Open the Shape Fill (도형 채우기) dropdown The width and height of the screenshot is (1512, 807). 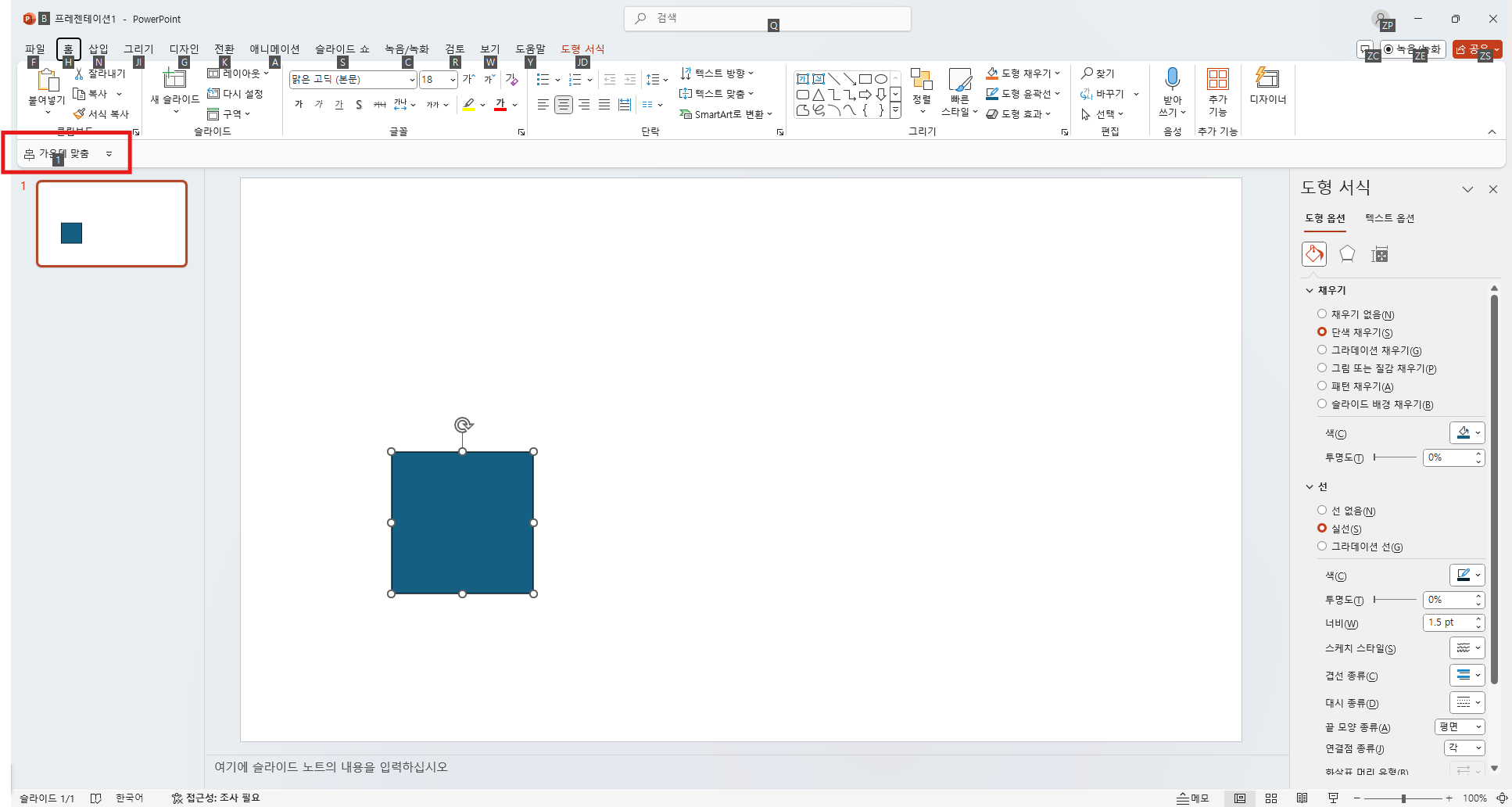pos(1058,74)
